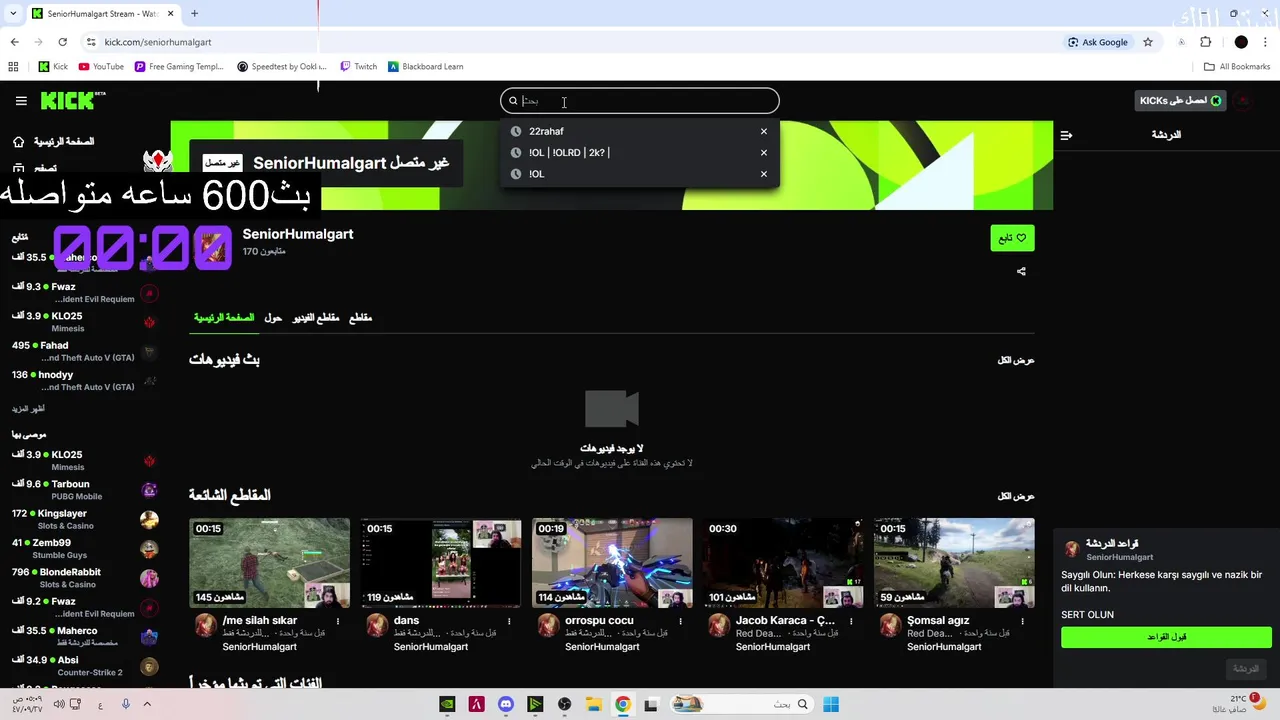Viewport: 1280px width, 720px height.
Task: Open Discord from the taskbar
Action: point(506,704)
